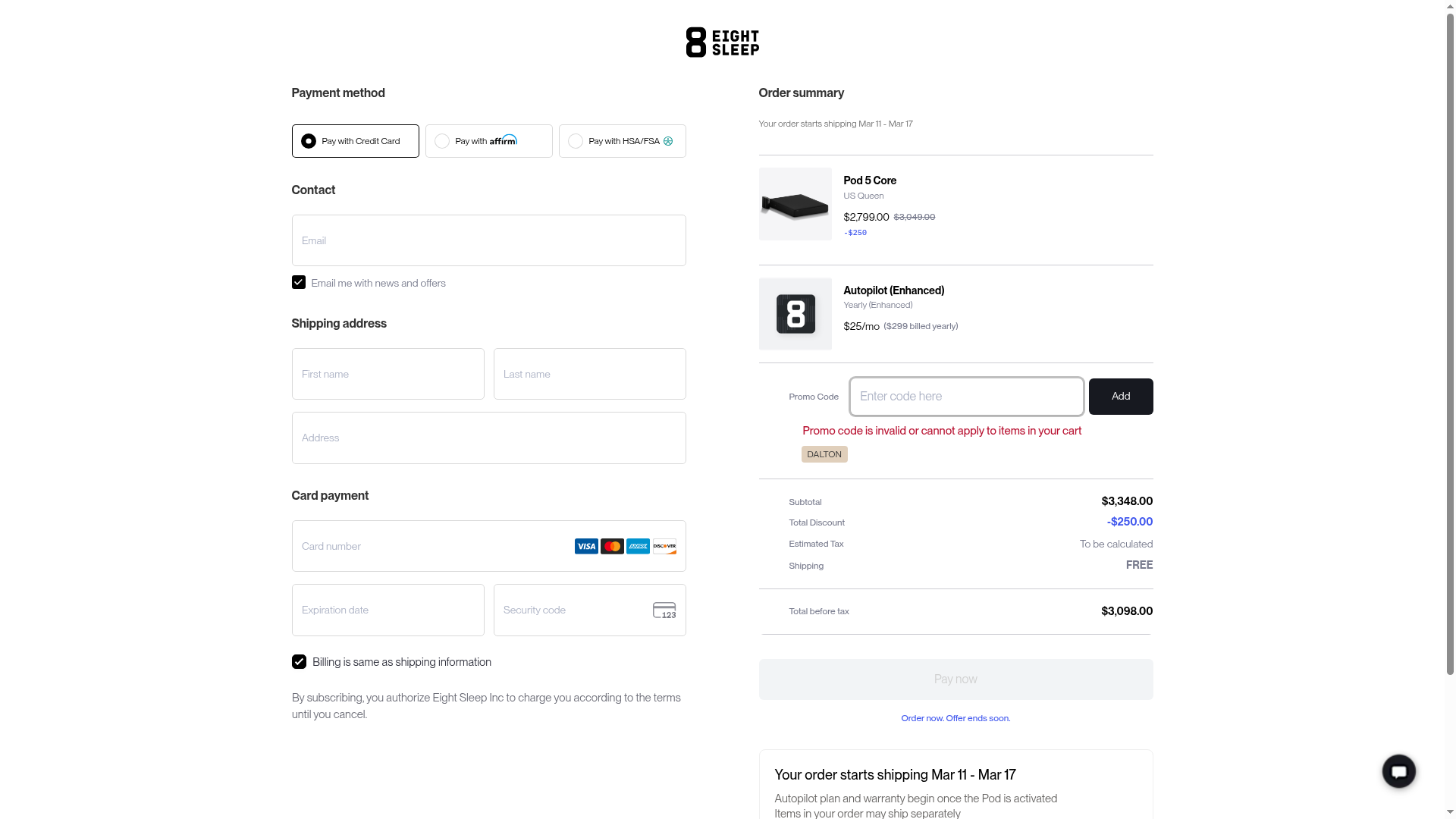Open the chat support bubble

(x=1398, y=771)
